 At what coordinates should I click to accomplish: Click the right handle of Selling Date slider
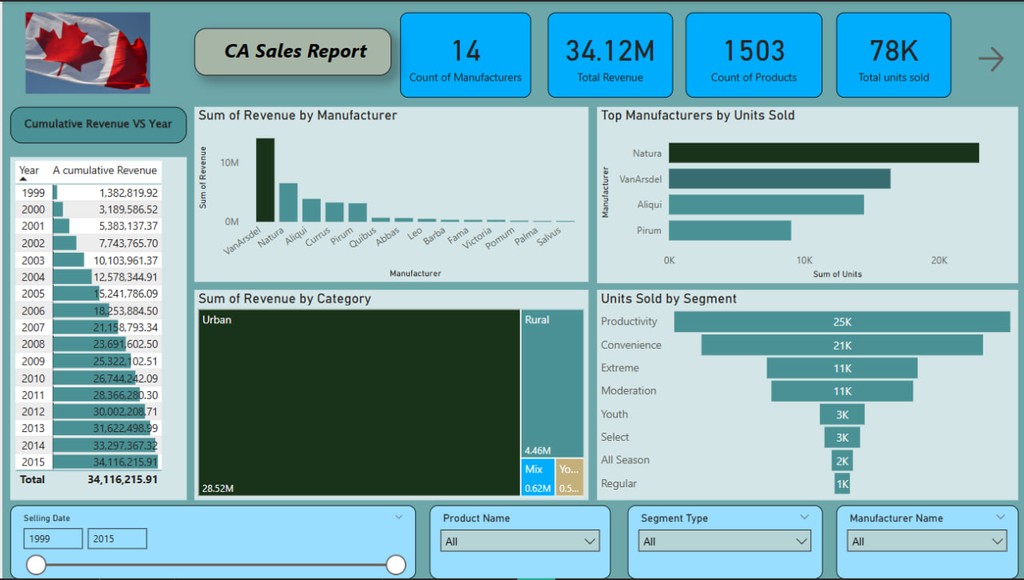click(395, 565)
